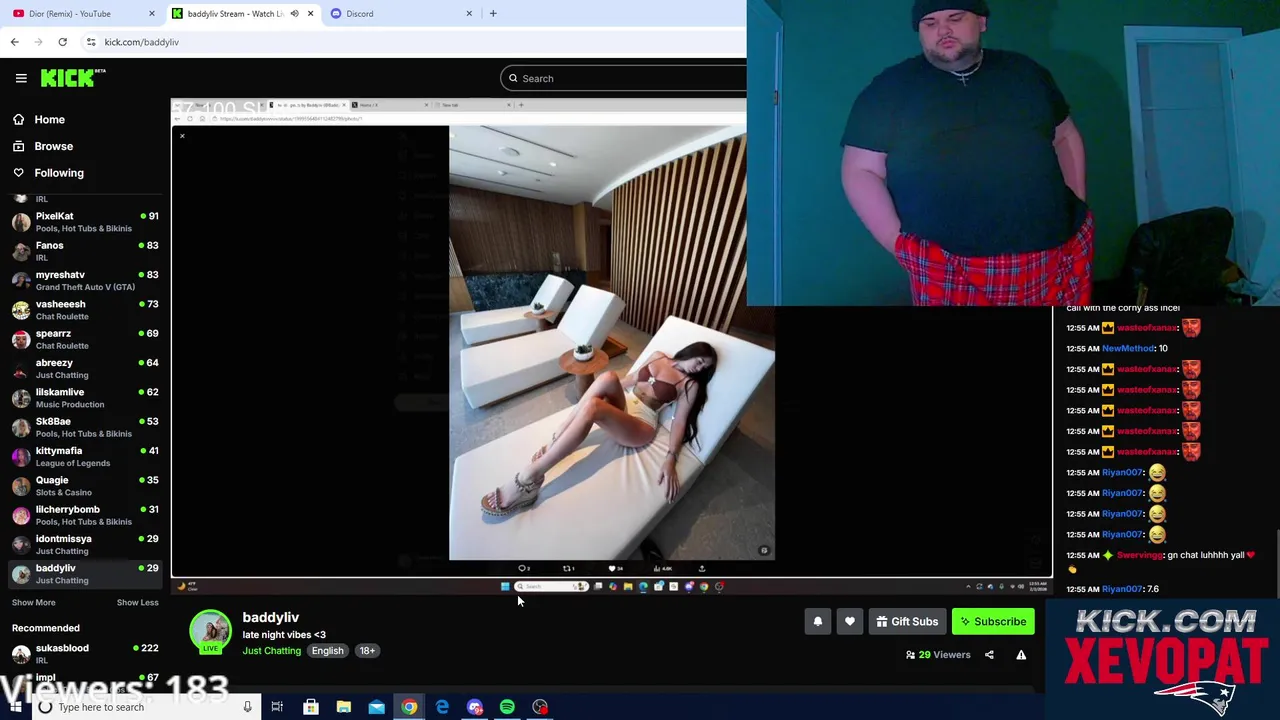Viewport: 1280px width, 720px height.
Task: Open Browse in Kick sidebar
Action: pos(53,146)
